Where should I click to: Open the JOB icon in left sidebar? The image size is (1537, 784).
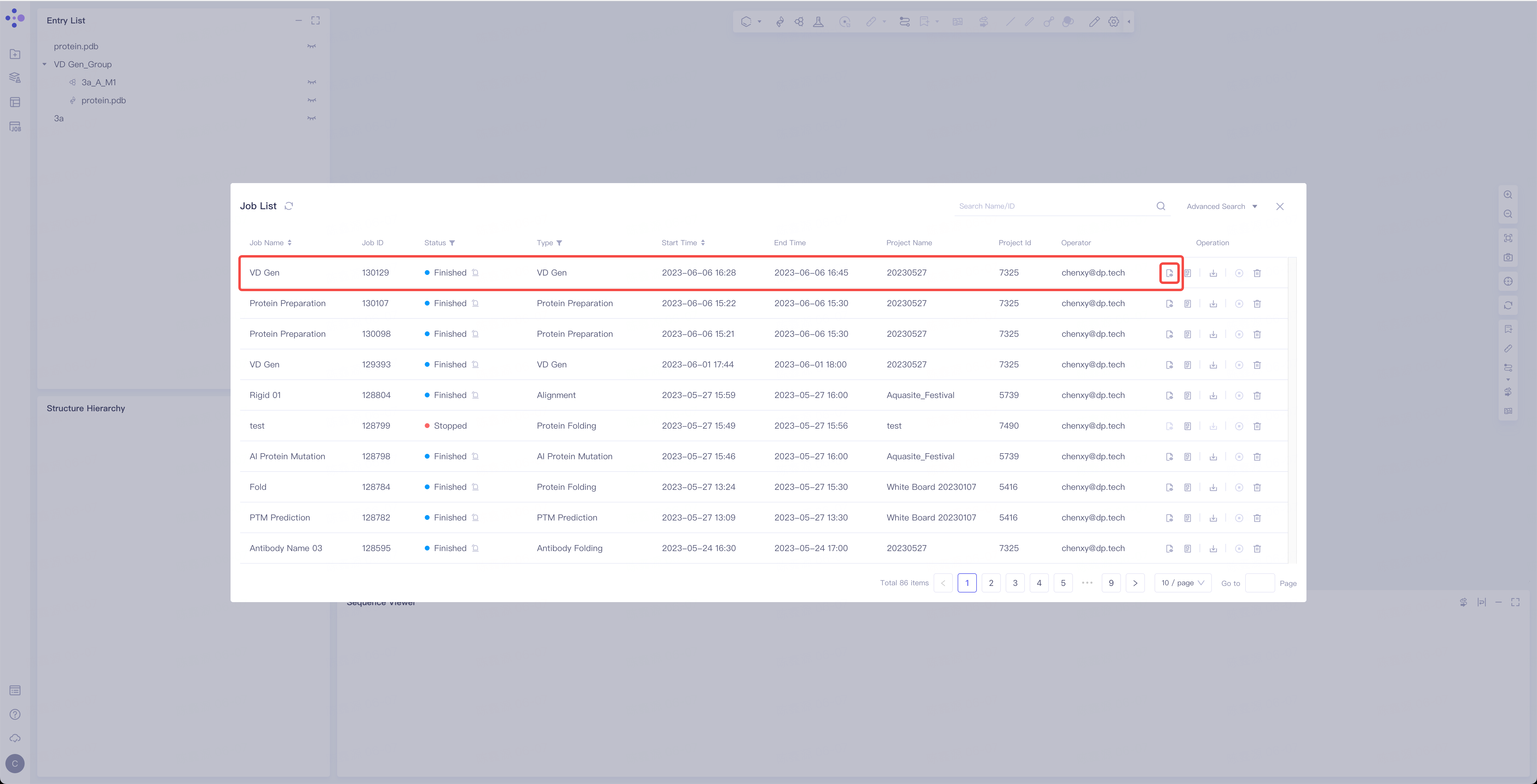16,126
